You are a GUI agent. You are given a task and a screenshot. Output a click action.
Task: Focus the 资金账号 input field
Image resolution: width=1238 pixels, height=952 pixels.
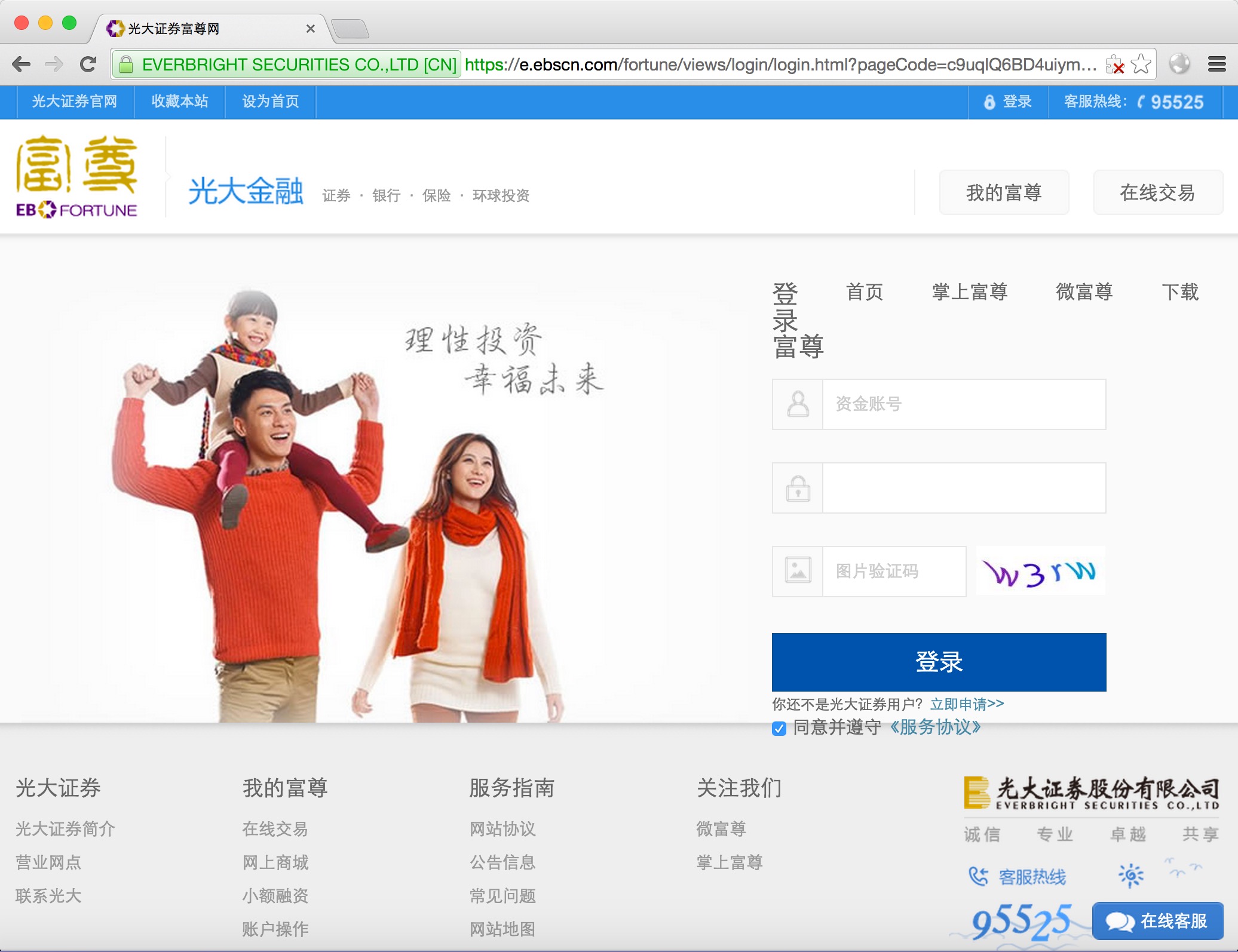point(964,404)
